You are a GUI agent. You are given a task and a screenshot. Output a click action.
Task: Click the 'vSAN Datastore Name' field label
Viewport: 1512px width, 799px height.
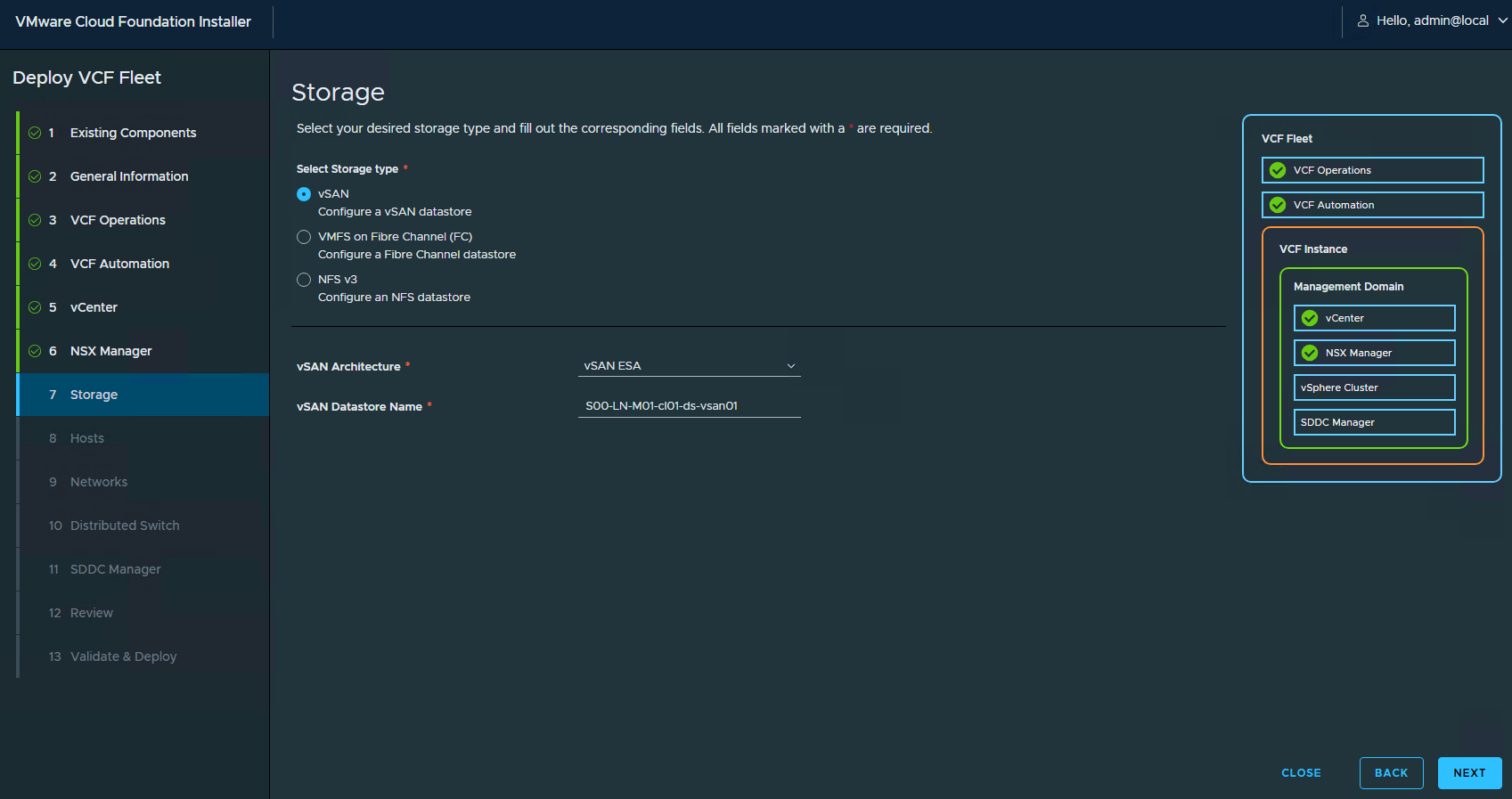pyautogui.click(x=359, y=407)
